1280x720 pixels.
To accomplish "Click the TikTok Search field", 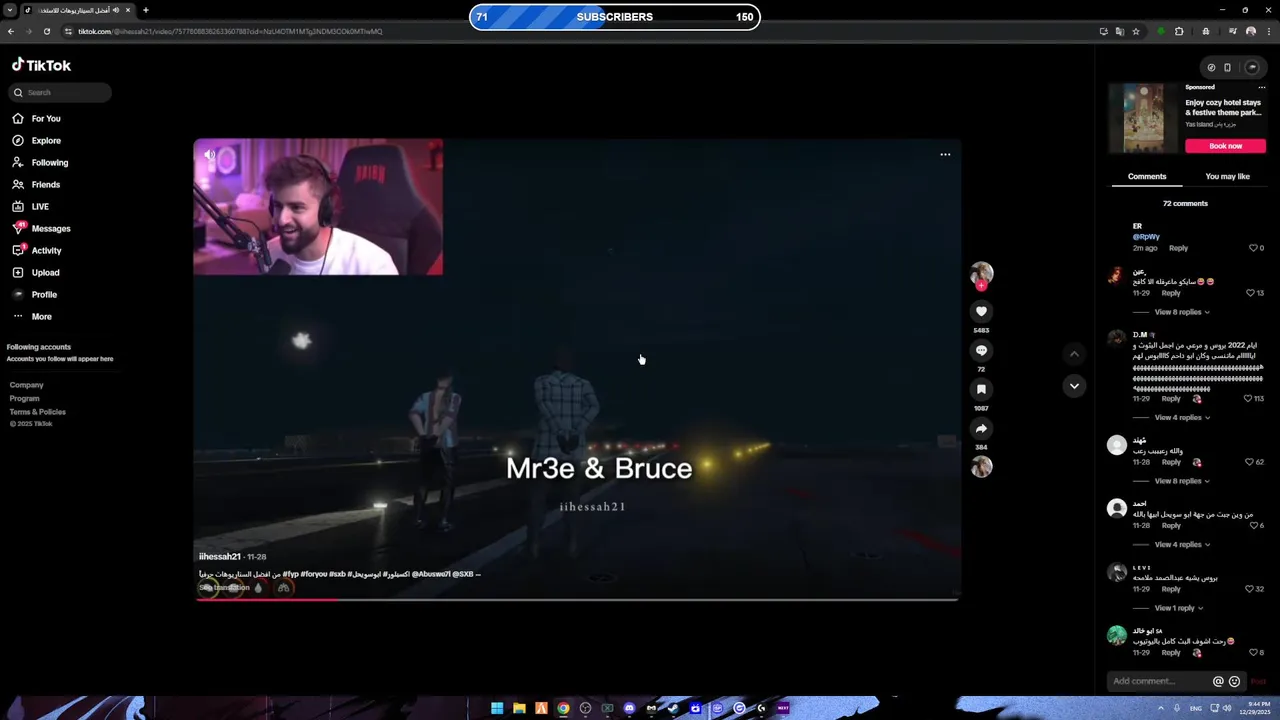I will 60,92.
